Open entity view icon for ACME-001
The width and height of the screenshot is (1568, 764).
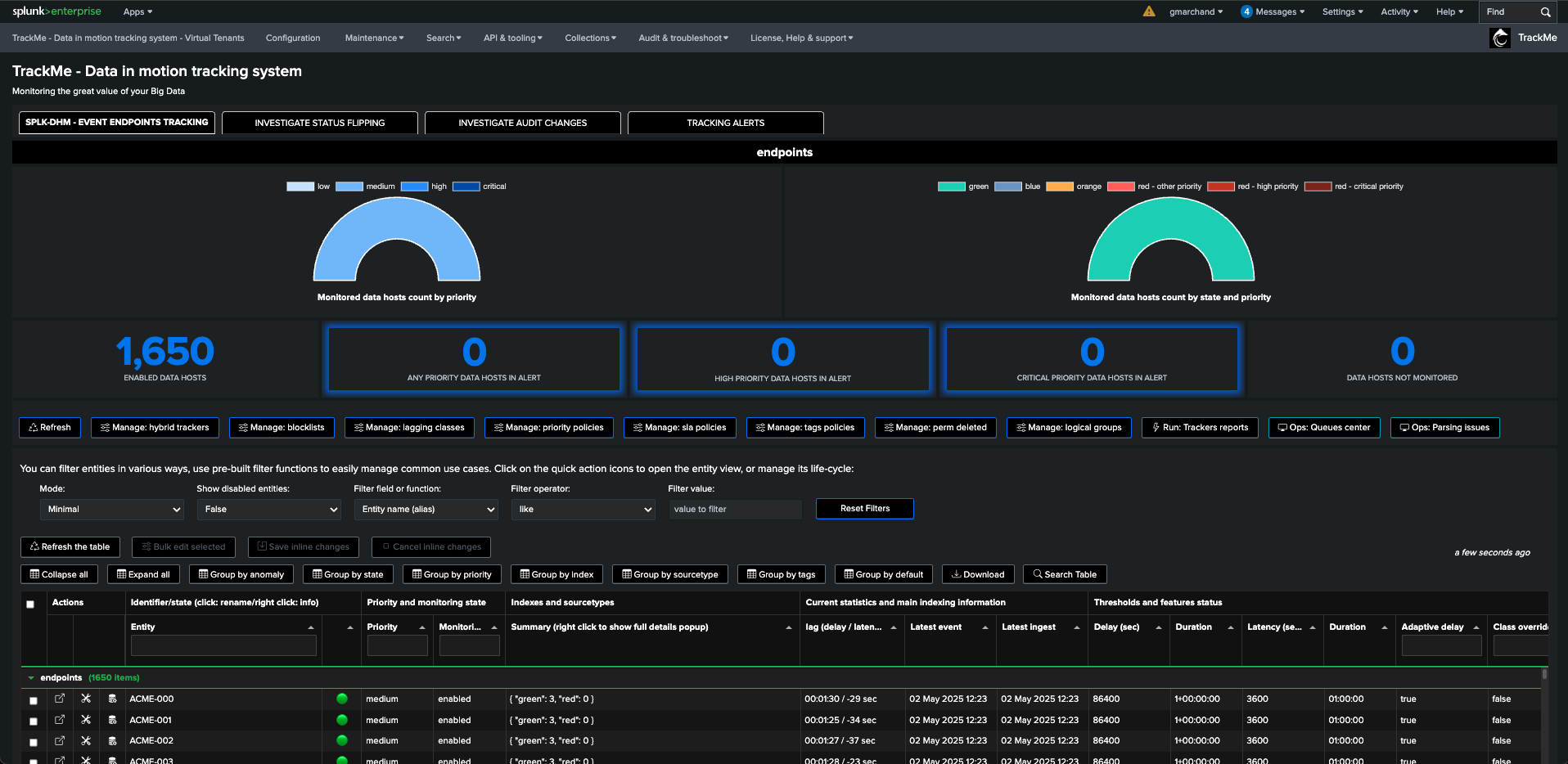point(60,720)
